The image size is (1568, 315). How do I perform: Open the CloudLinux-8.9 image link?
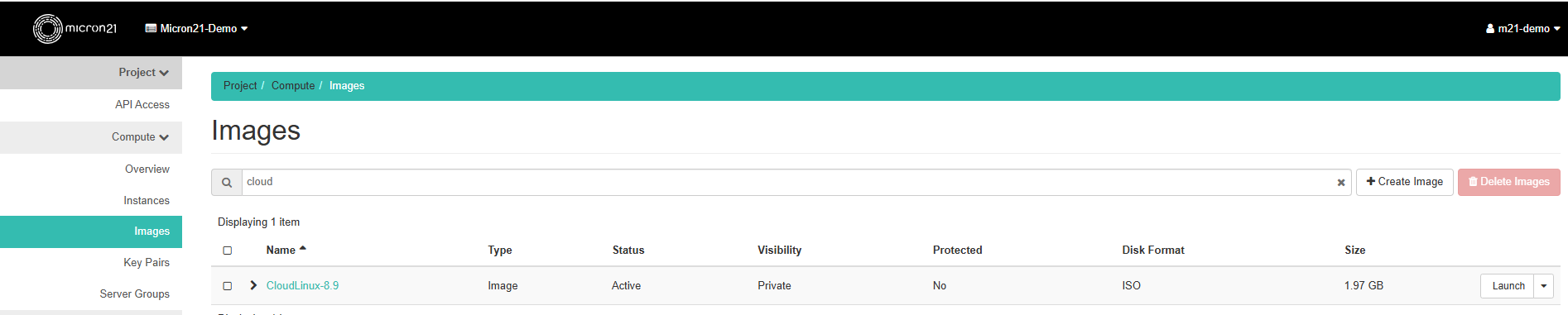pos(302,286)
